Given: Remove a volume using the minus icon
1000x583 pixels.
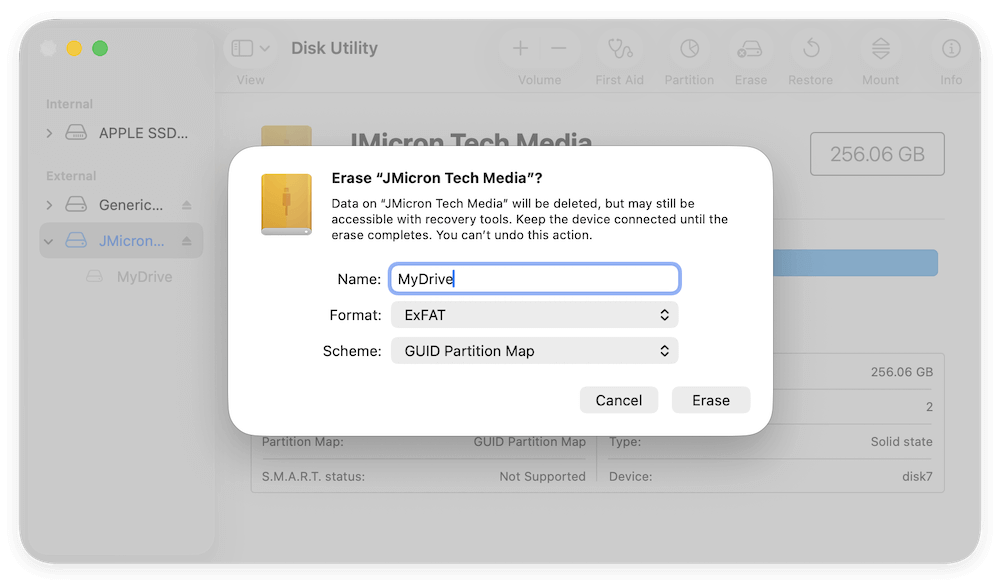Looking at the screenshot, I should coord(558,48).
